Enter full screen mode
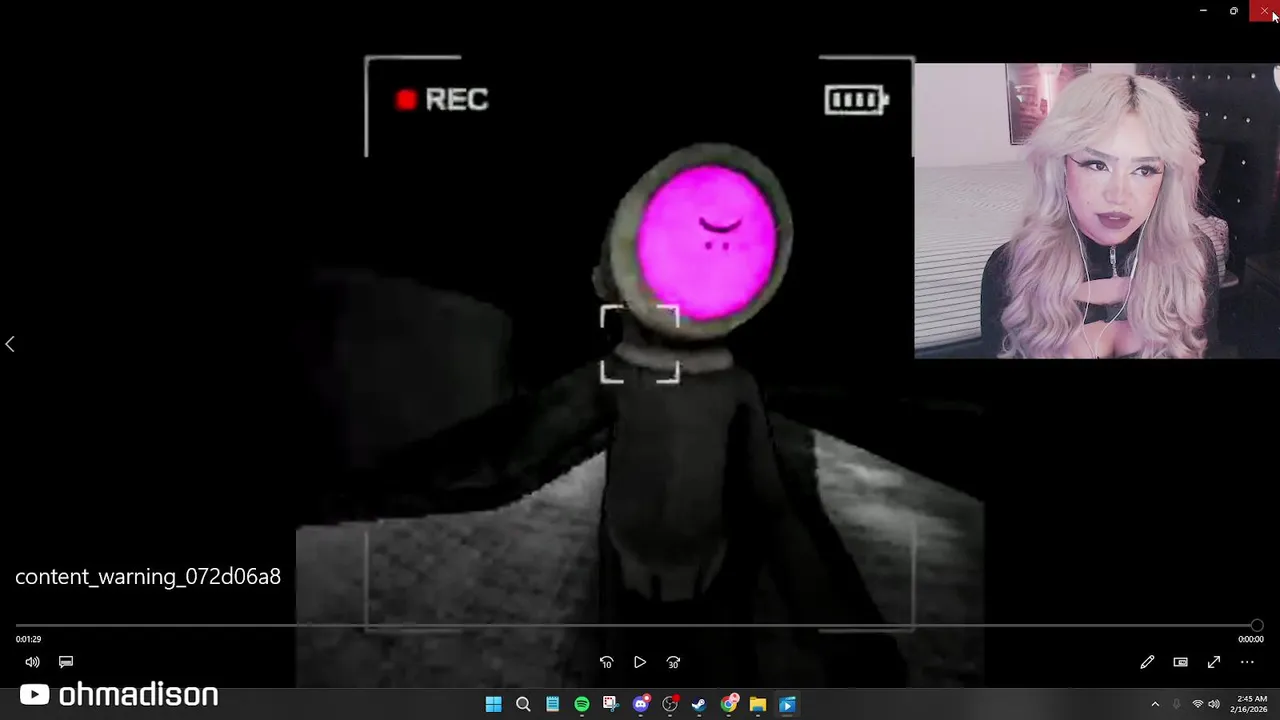This screenshot has height=720, width=1280. [1214, 662]
